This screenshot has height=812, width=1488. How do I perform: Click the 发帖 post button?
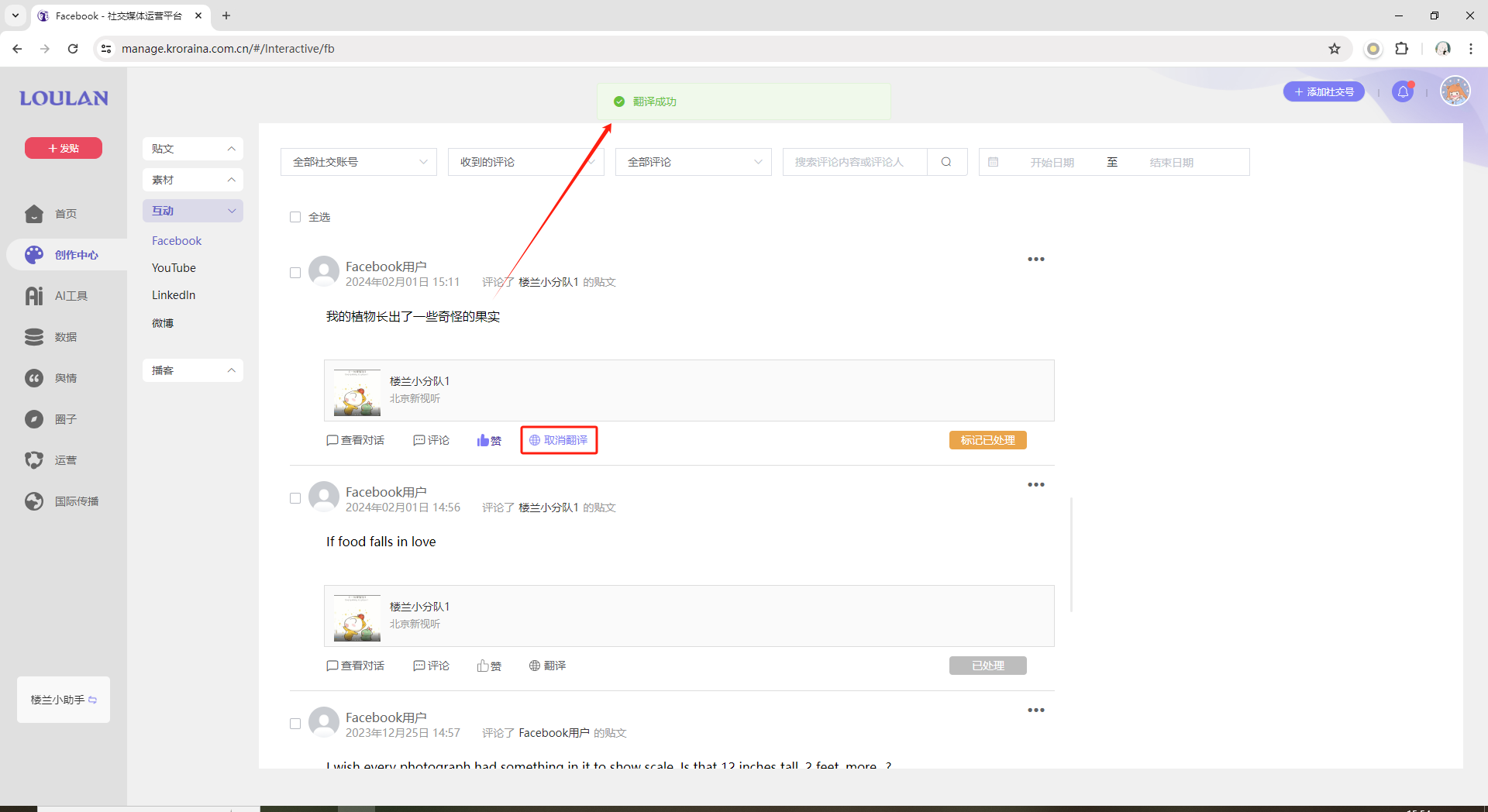pos(64,148)
